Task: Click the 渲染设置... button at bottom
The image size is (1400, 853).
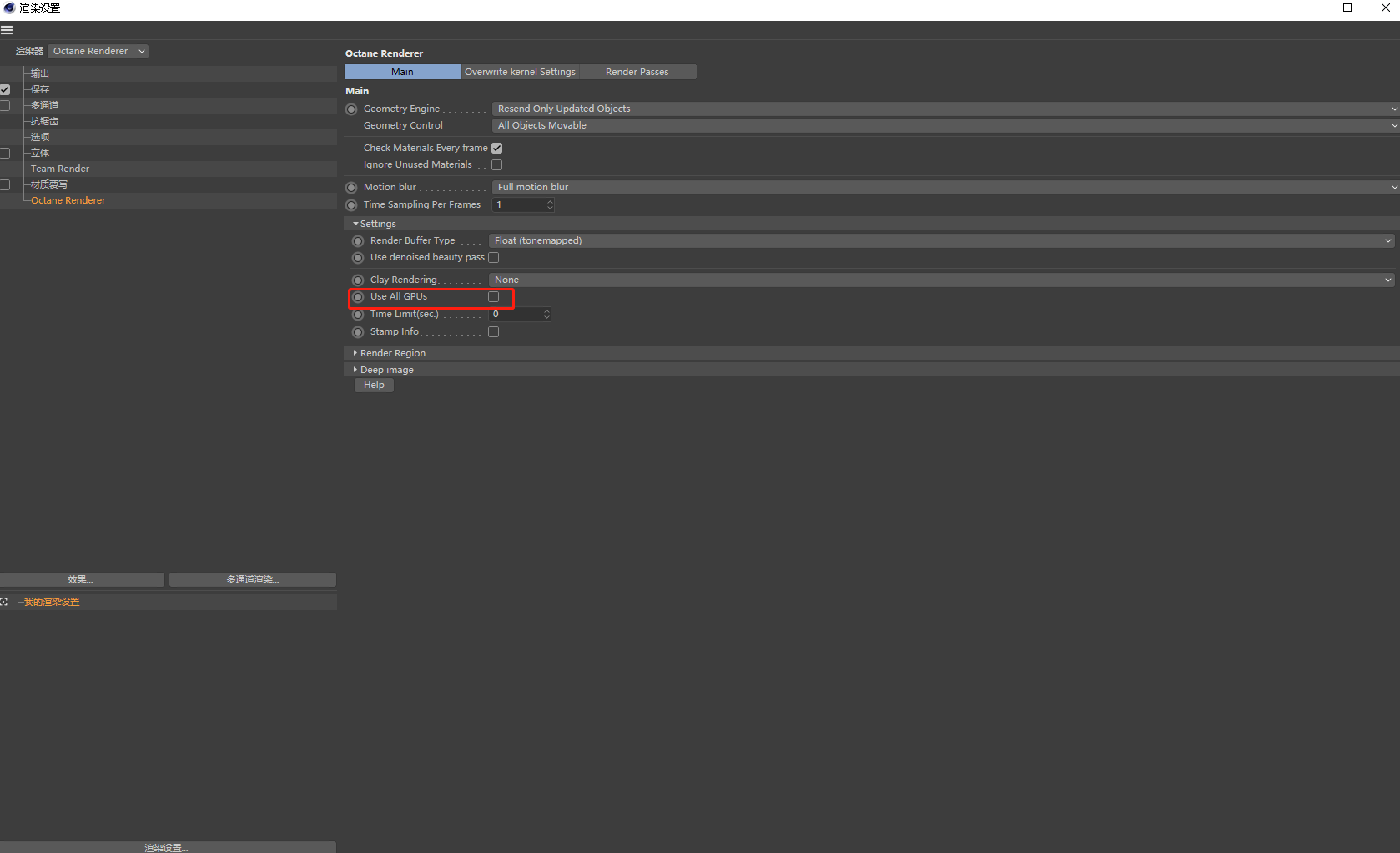Action: (x=167, y=847)
